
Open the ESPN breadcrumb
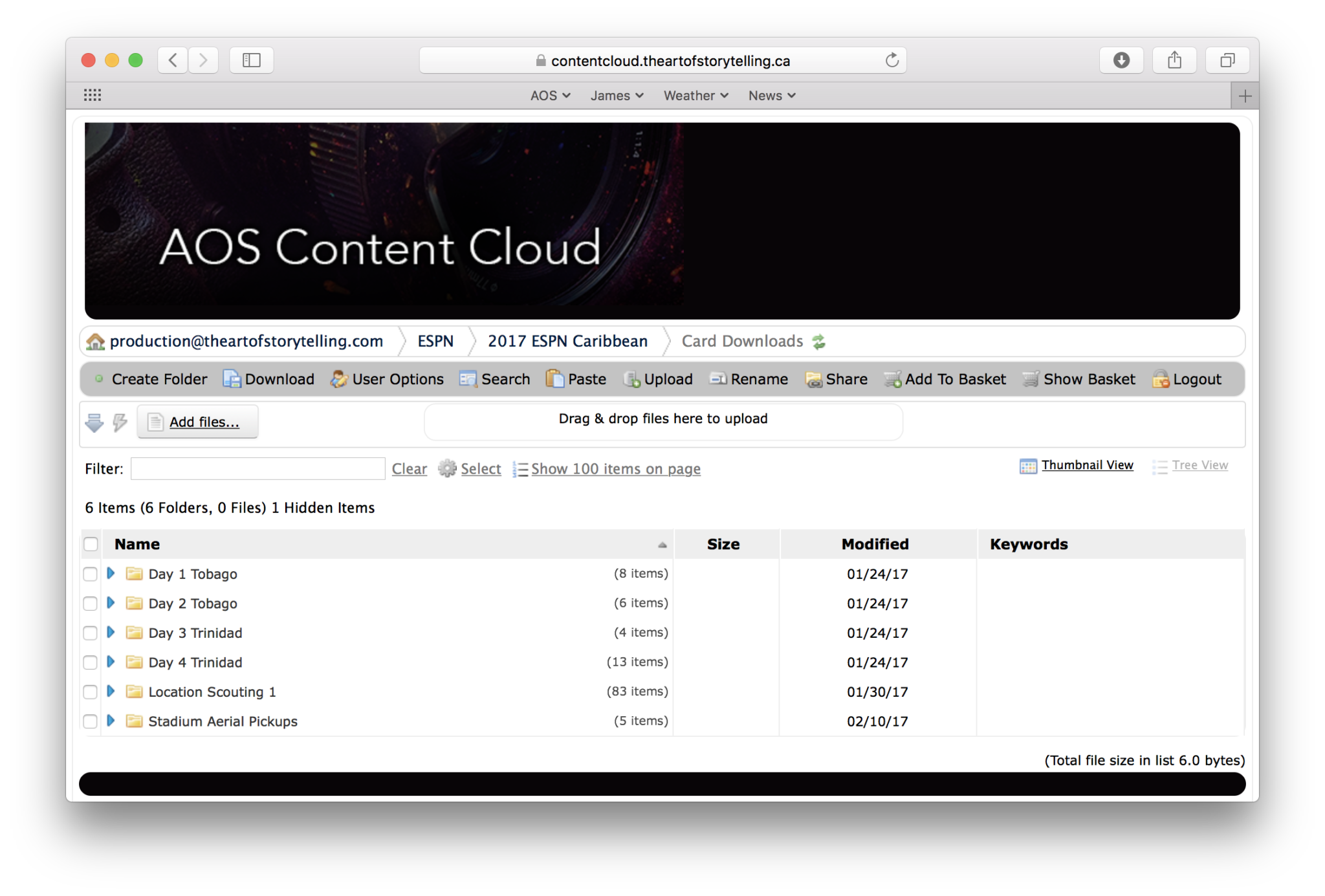(435, 342)
